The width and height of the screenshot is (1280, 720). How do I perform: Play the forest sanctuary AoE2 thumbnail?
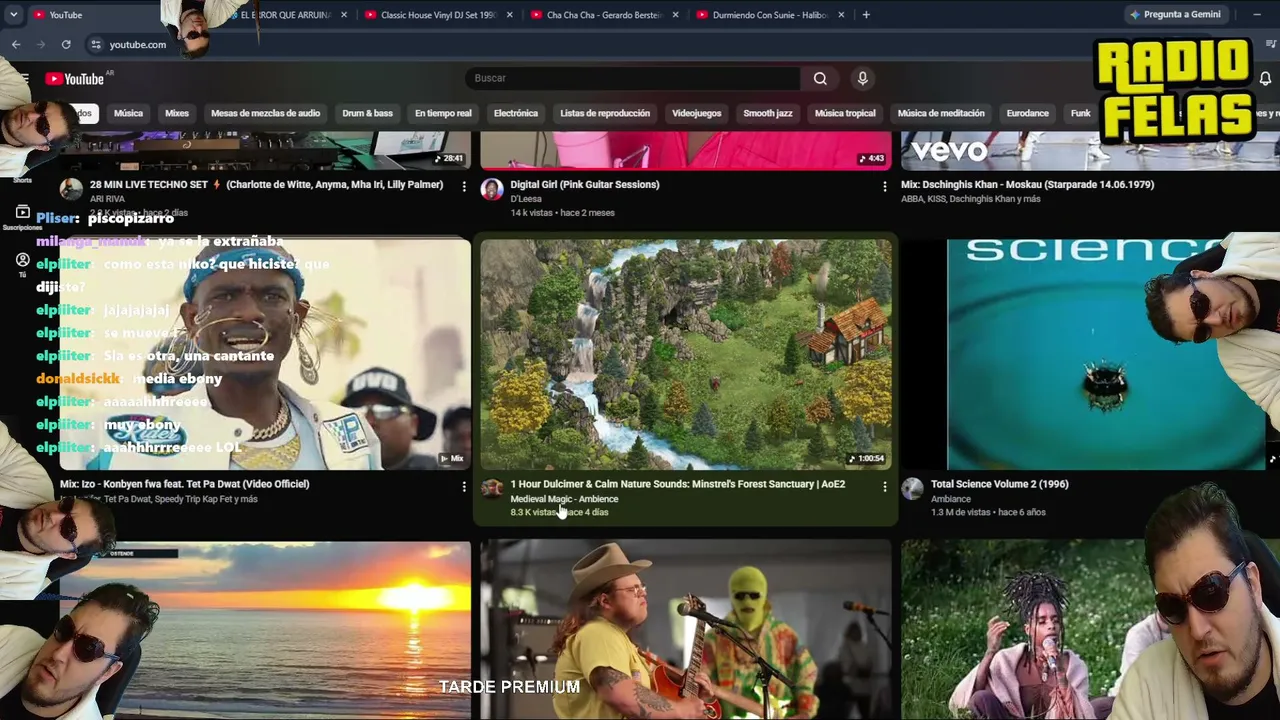[x=686, y=354]
